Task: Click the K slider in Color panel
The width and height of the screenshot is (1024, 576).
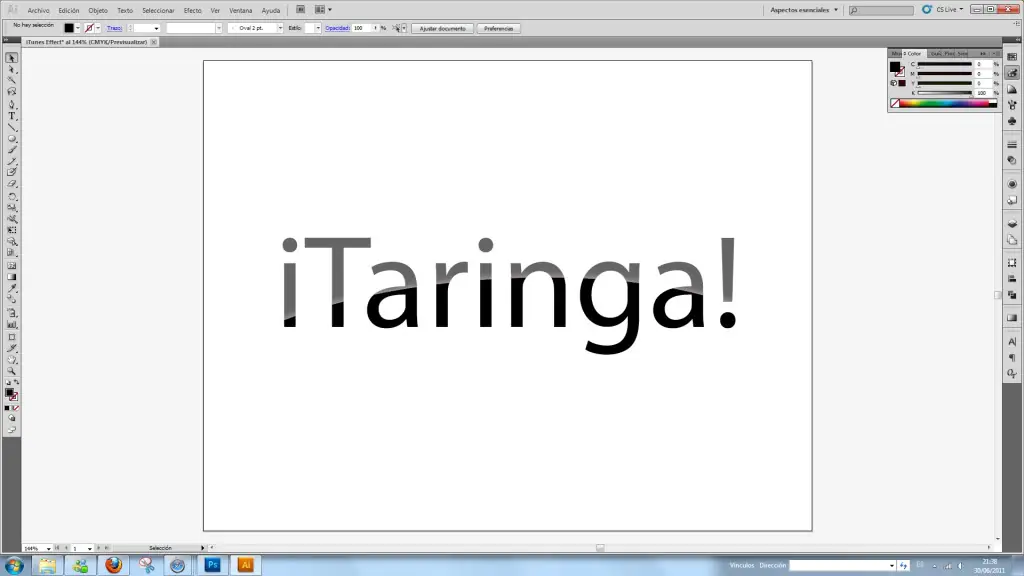Action: (944, 92)
